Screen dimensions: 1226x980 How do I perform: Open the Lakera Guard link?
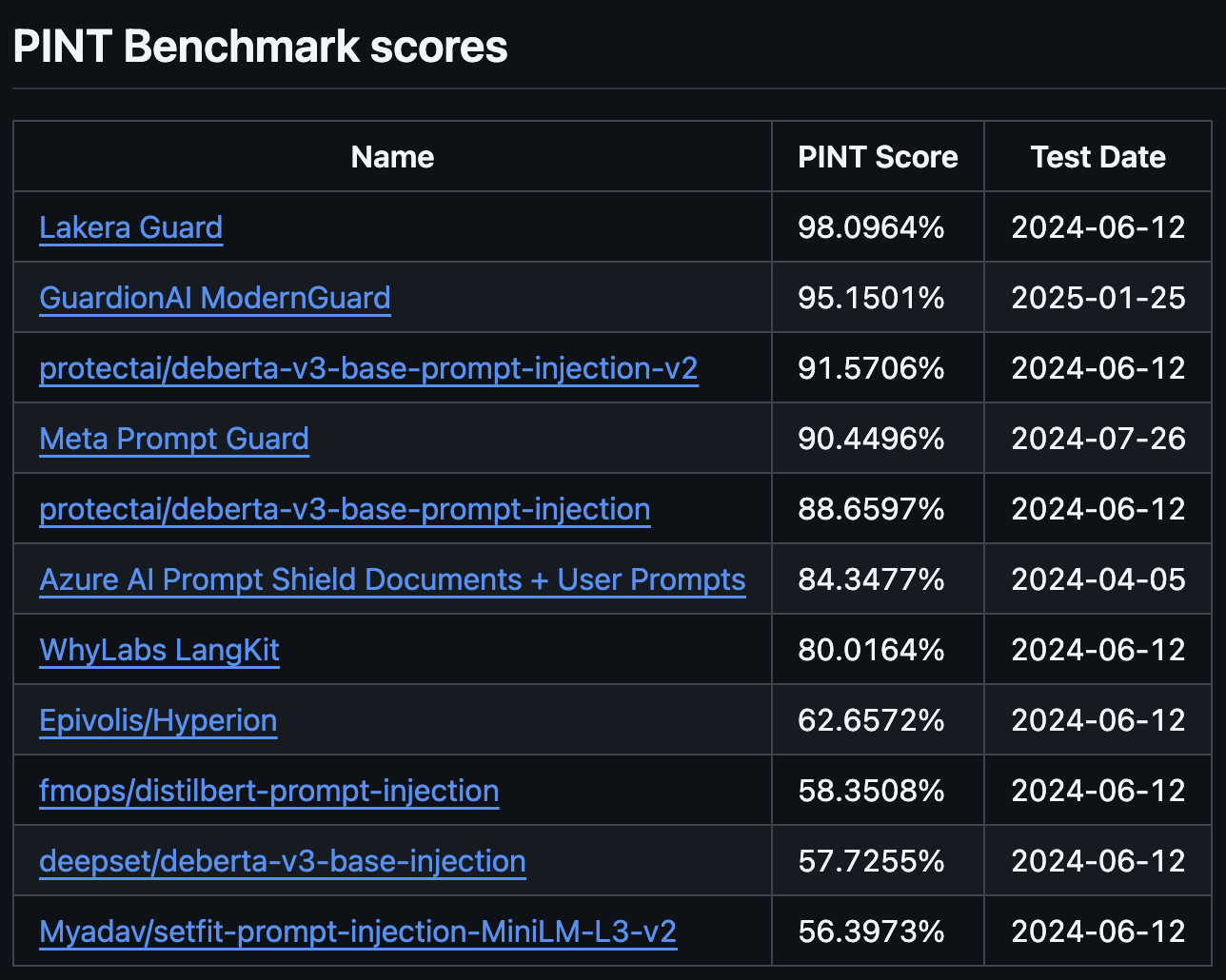coord(131,227)
